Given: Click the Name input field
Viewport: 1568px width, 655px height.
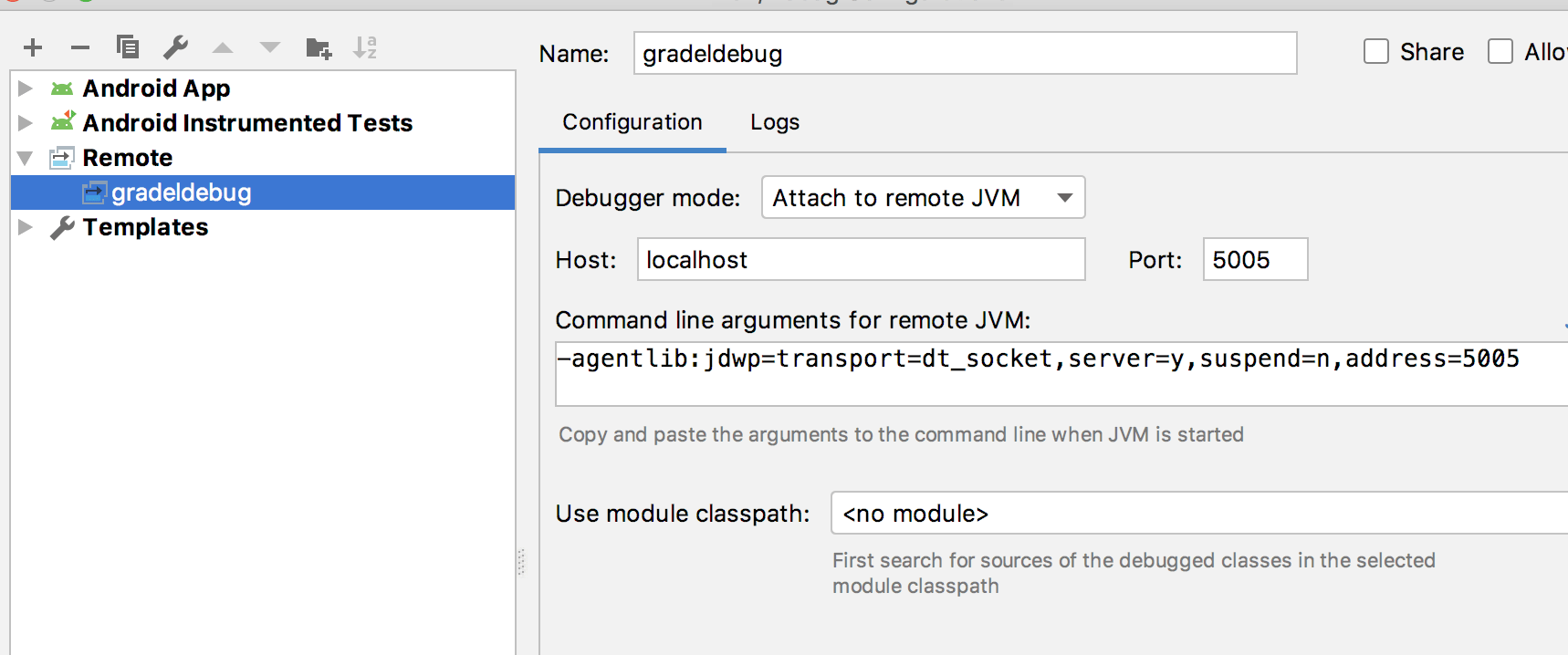Looking at the screenshot, I should [966, 53].
